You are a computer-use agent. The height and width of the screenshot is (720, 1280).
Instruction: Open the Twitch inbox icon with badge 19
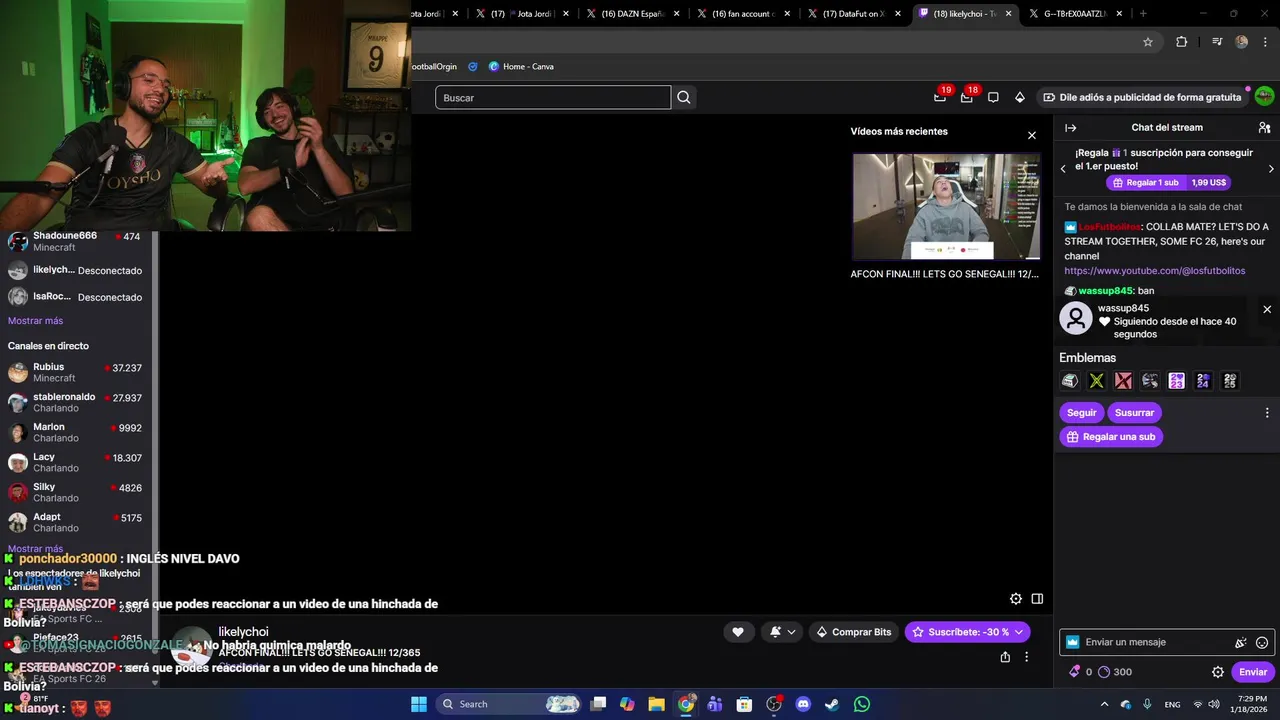[940, 97]
